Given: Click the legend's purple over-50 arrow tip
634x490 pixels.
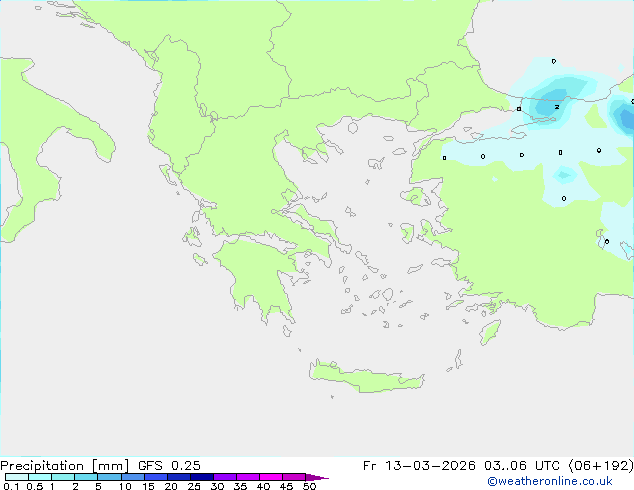Looking at the screenshot, I should [317, 477].
